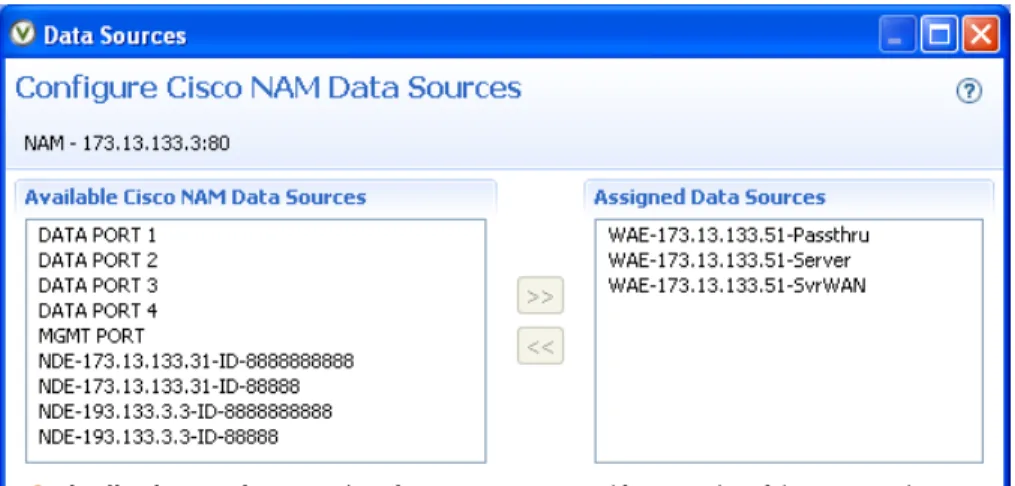
Task: Select NDE-173.13.133.31-ID-8888888888 entry
Action: pos(196,360)
